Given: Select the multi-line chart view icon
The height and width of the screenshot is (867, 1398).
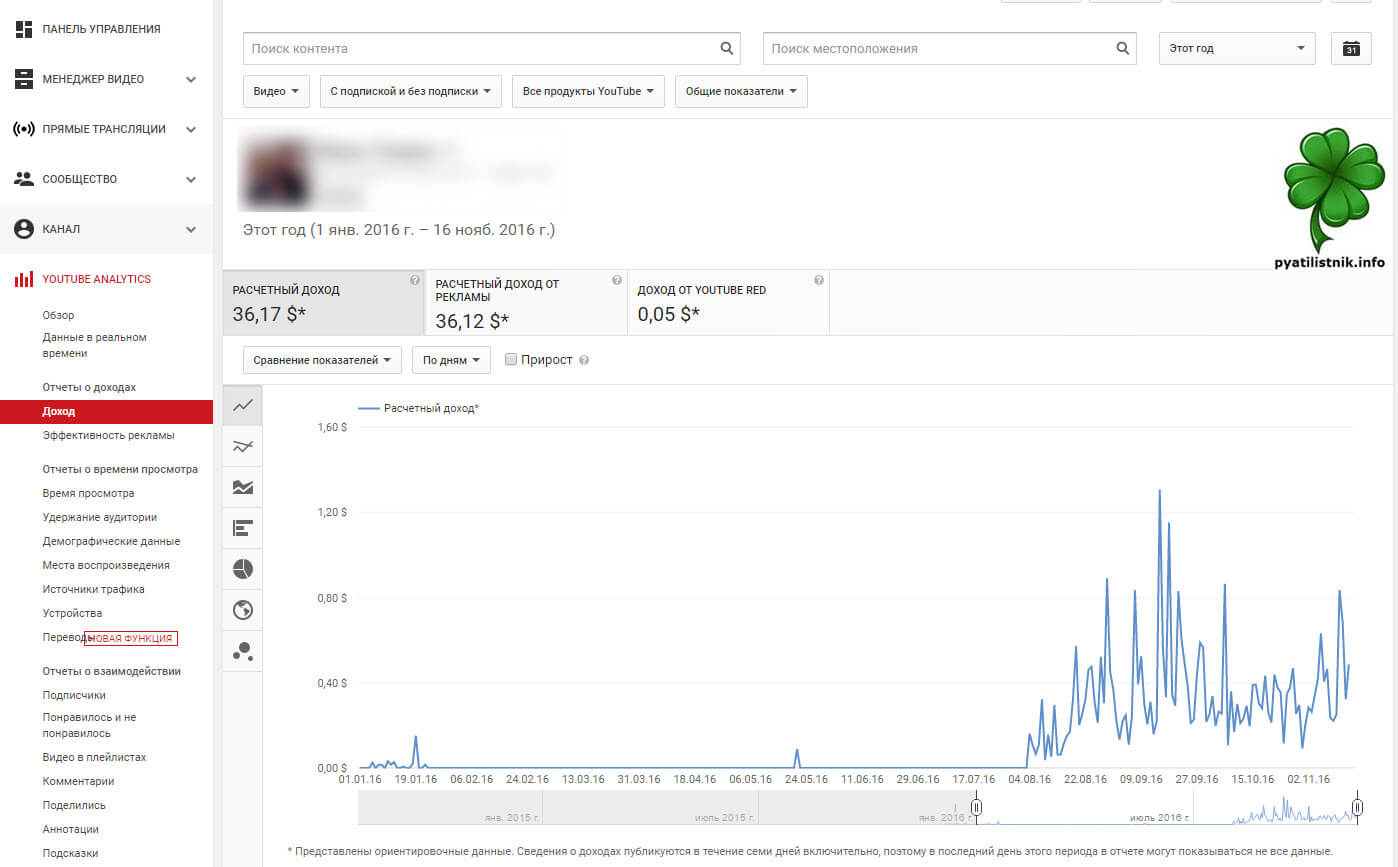Looking at the screenshot, I should click(242, 446).
